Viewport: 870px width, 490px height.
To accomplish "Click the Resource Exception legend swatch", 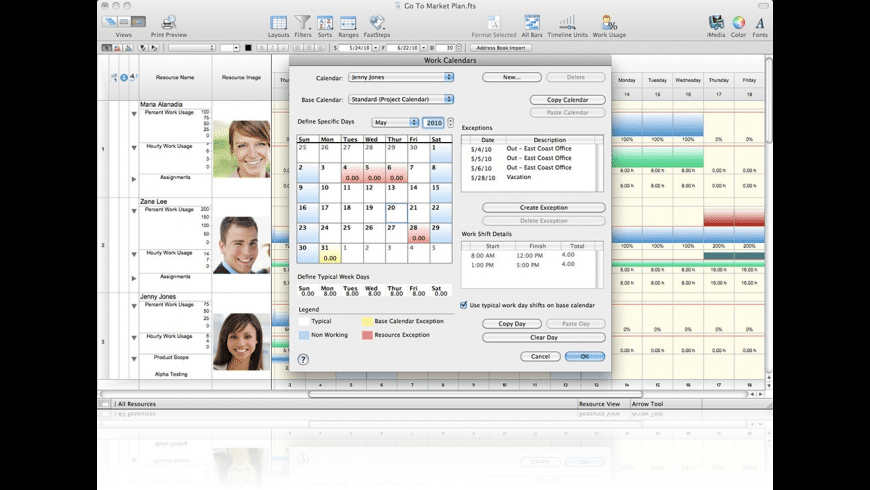I will (367, 335).
